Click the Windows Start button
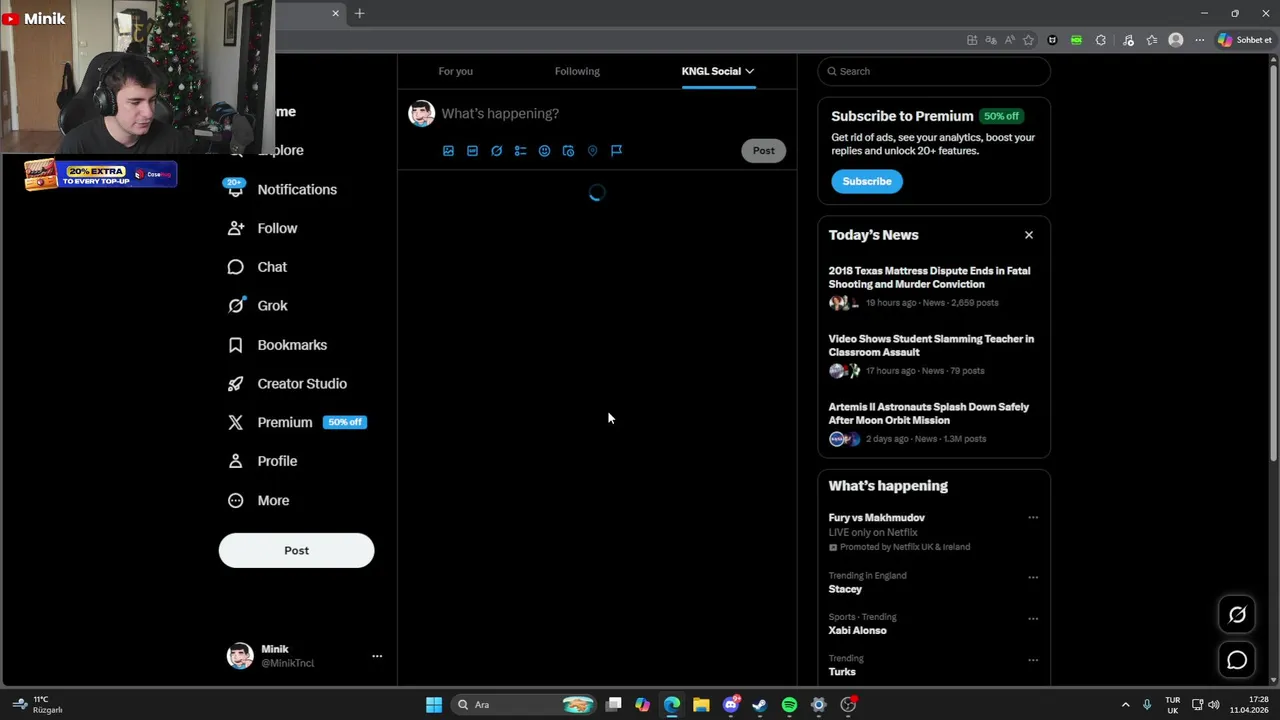The width and height of the screenshot is (1280, 720). coord(434,705)
